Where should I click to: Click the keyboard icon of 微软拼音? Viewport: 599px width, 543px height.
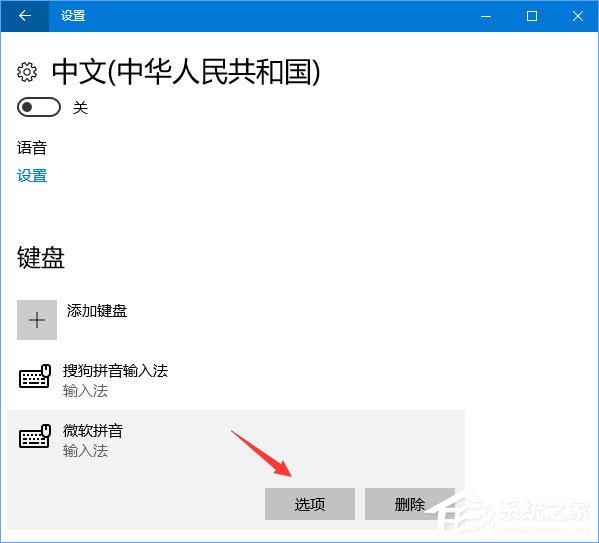(x=35, y=436)
